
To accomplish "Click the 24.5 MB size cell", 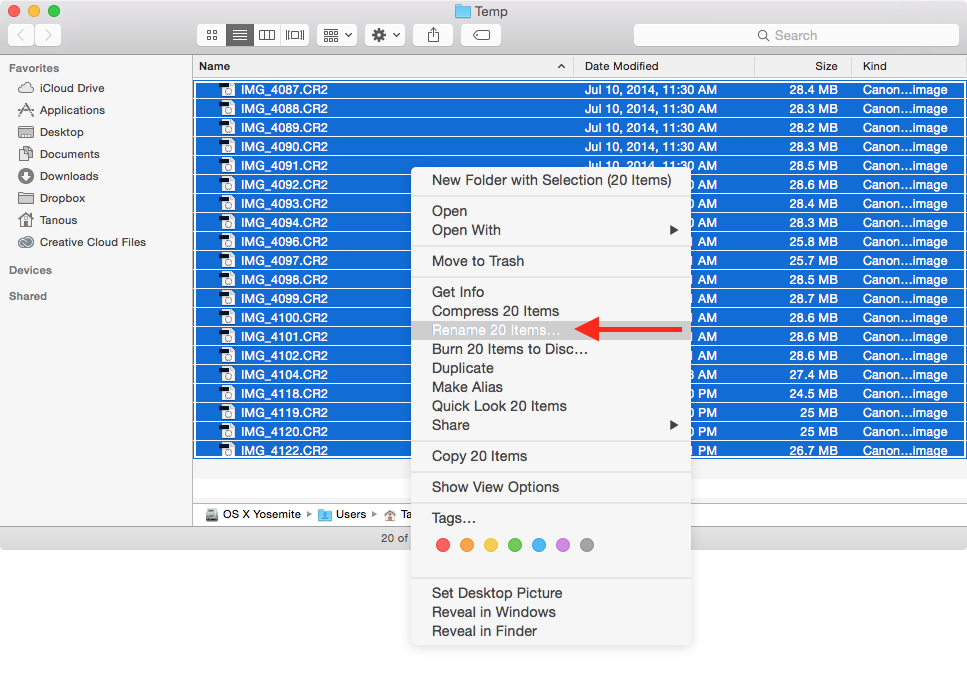I will click(x=813, y=394).
